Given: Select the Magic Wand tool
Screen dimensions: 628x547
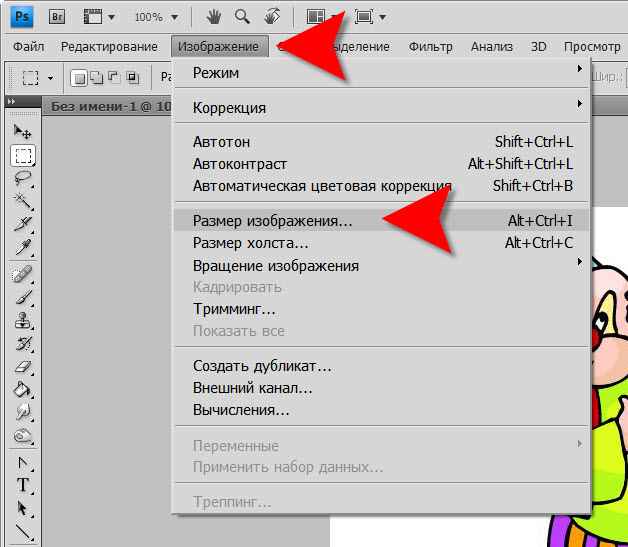Looking at the screenshot, I should (x=22, y=201).
